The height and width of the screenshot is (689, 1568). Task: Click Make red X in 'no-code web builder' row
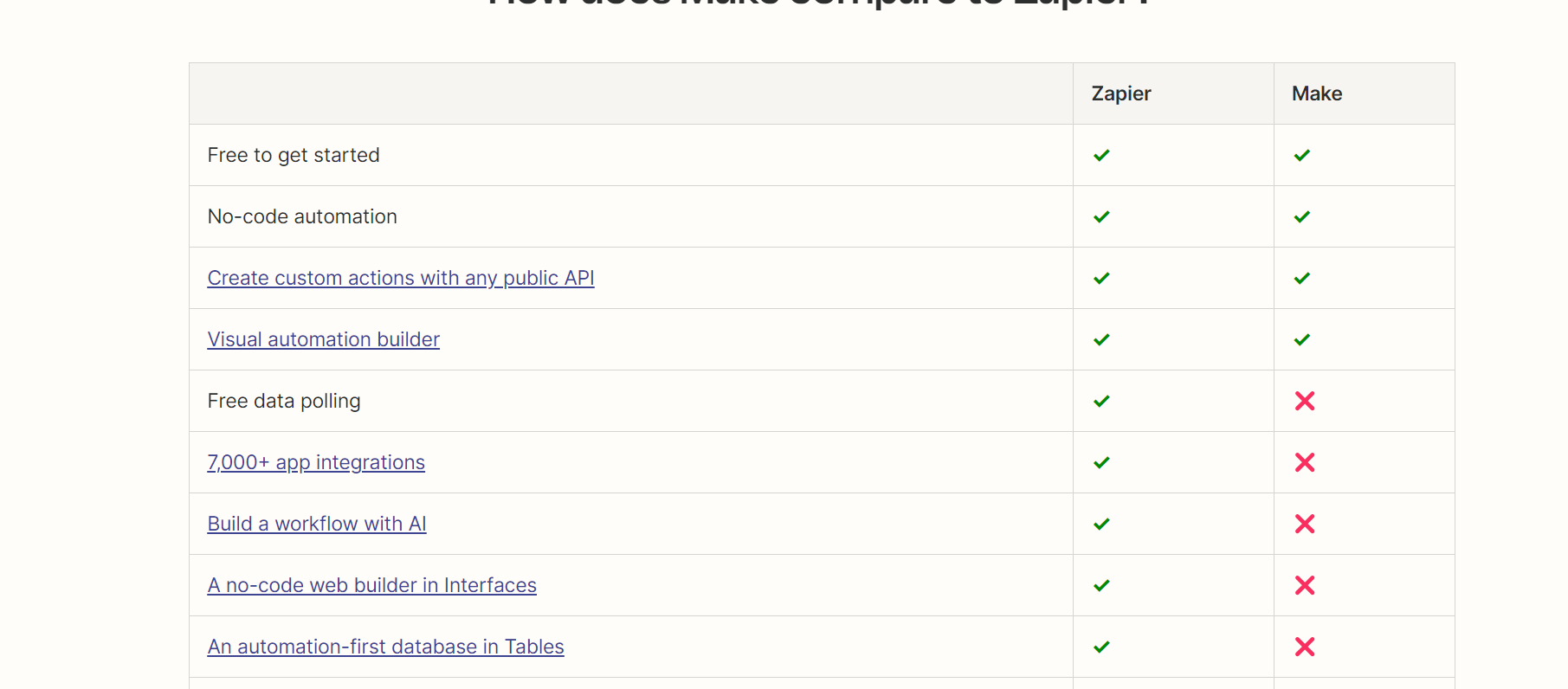(1305, 585)
